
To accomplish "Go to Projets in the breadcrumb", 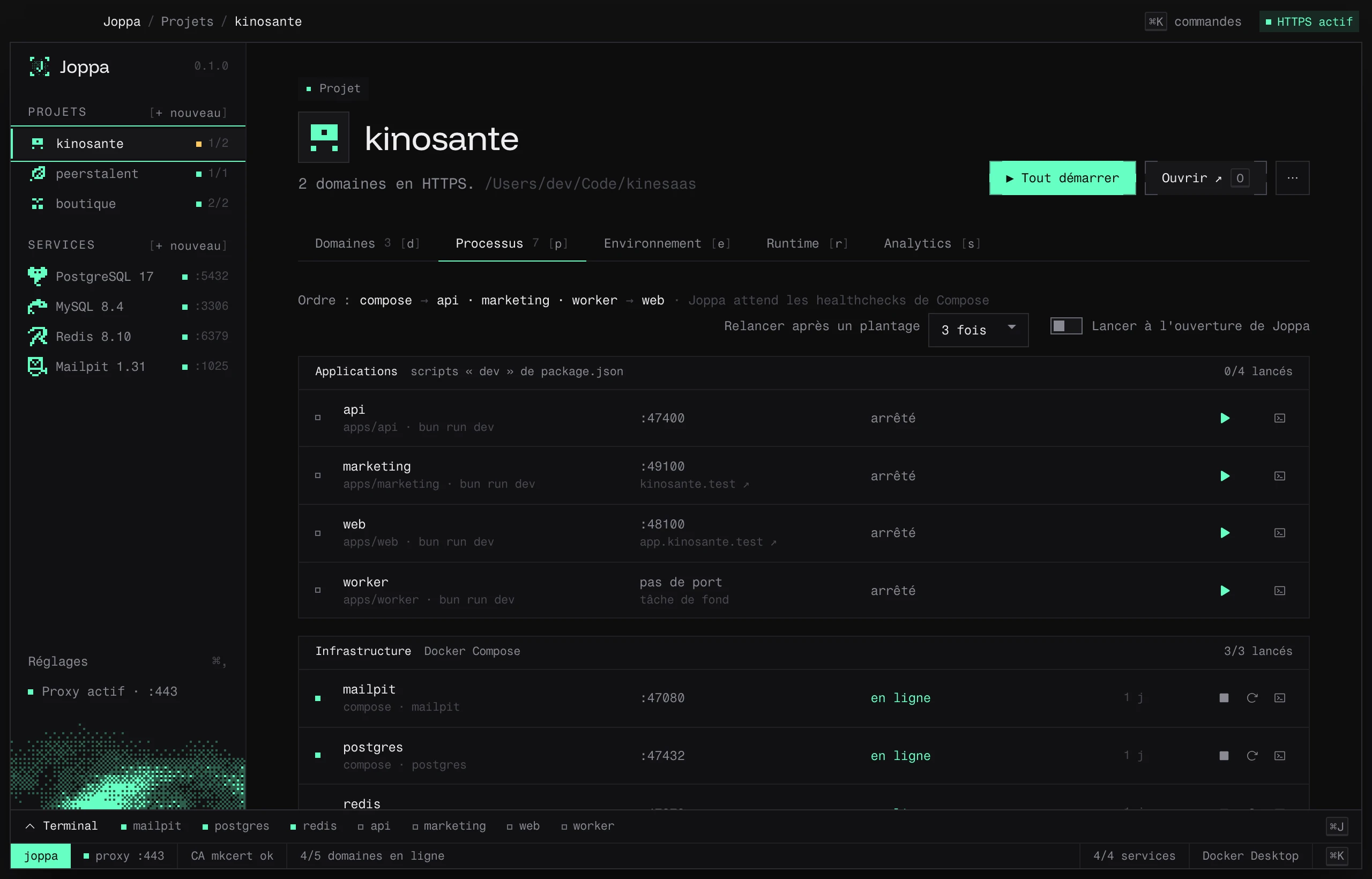I will [187, 21].
